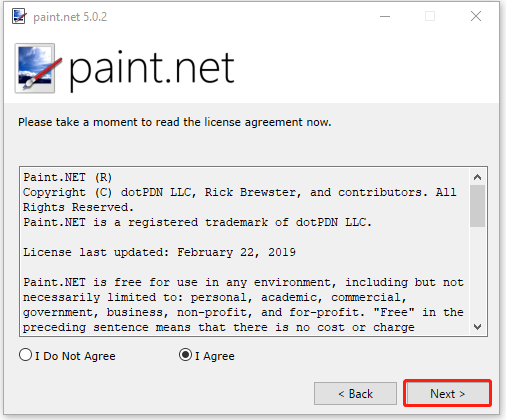Click the license scrollbar thumb

(477, 206)
